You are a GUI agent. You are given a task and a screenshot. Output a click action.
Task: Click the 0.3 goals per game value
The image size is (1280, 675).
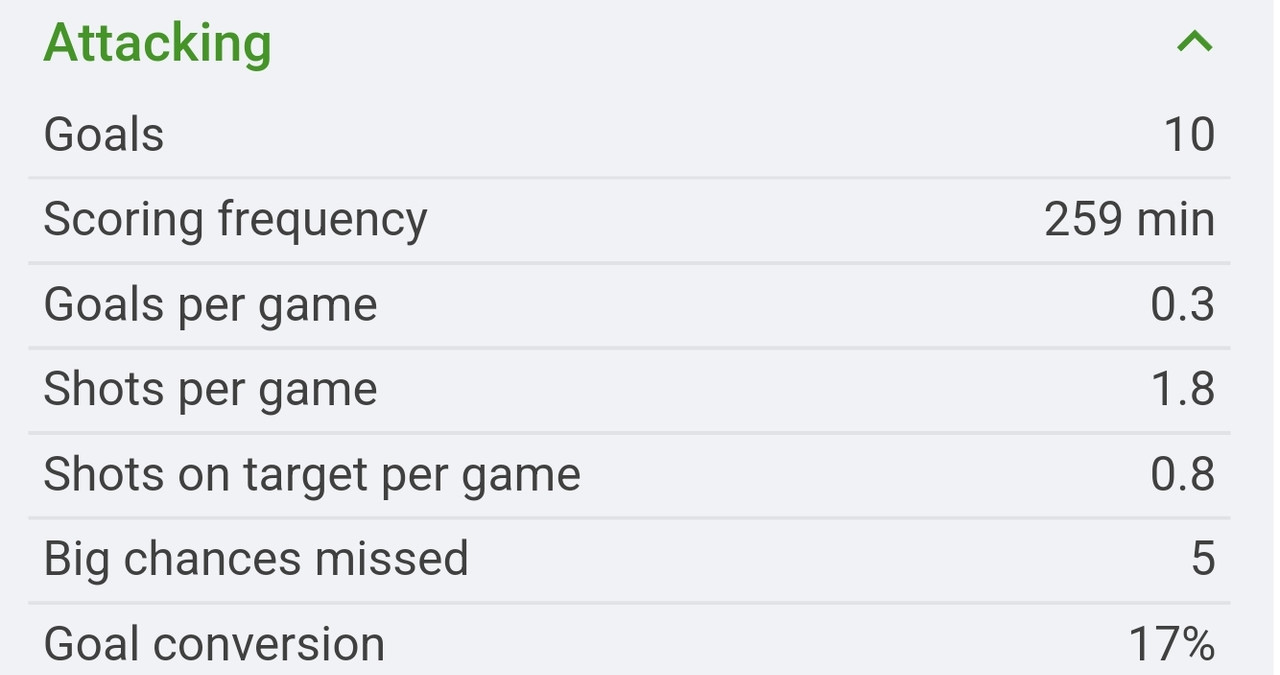pyautogui.click(x=1183, y=304)
